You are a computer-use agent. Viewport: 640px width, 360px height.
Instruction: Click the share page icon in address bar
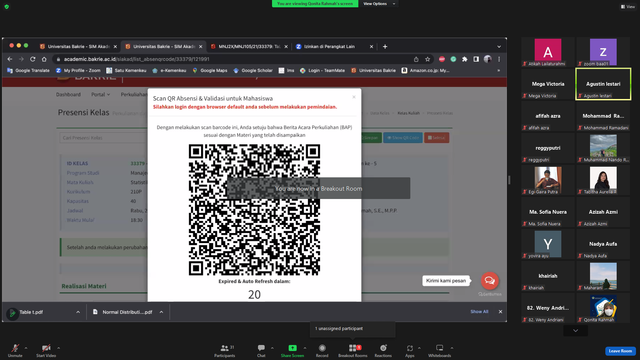tap(416, 59)
